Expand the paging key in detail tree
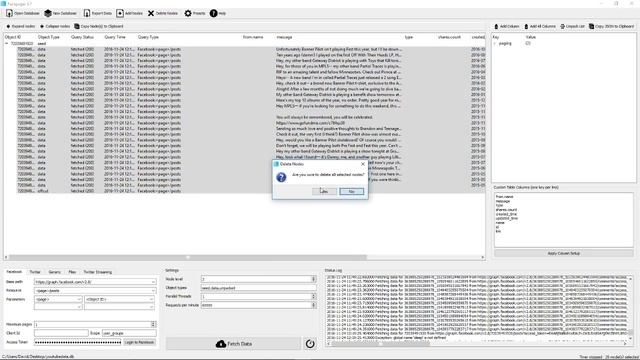This screenshot has width=640, height=360. pyautogui.click(x=496, y=43)
